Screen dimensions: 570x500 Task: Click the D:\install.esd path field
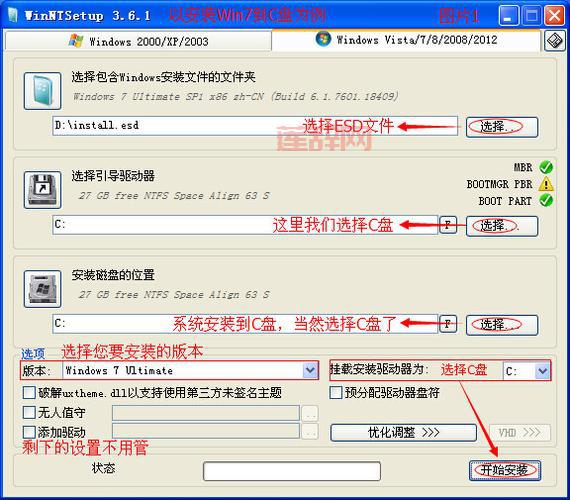(x=255, y=126)
